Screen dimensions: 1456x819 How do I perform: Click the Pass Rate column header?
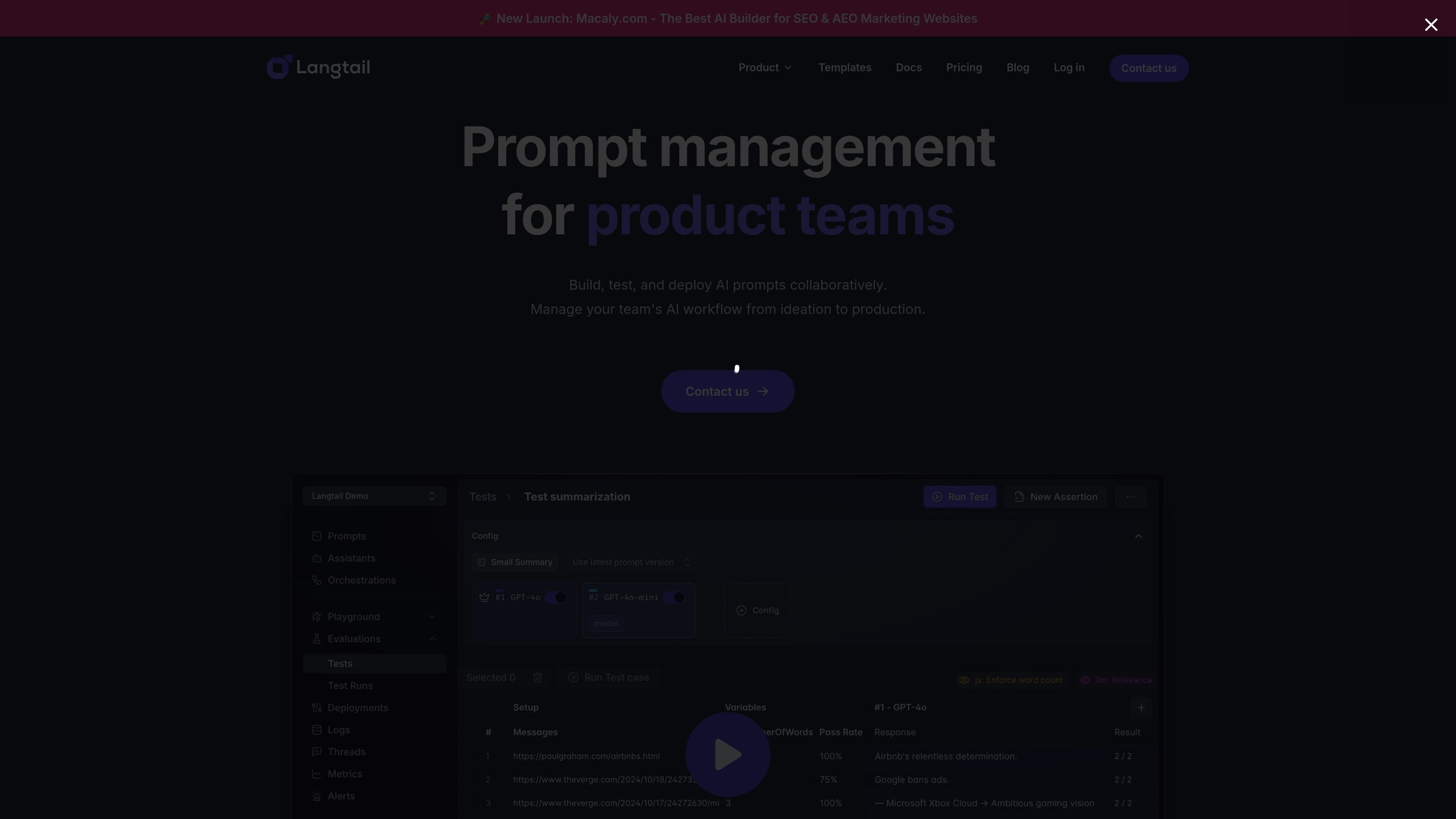pos(841,732)
